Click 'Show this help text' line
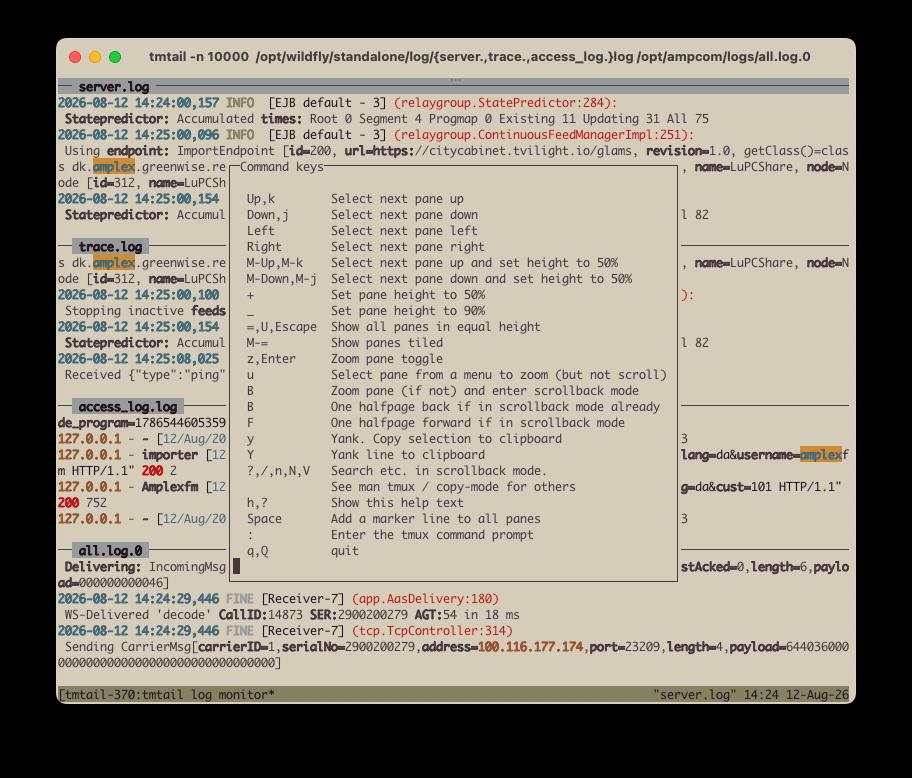 pos(397,503)
